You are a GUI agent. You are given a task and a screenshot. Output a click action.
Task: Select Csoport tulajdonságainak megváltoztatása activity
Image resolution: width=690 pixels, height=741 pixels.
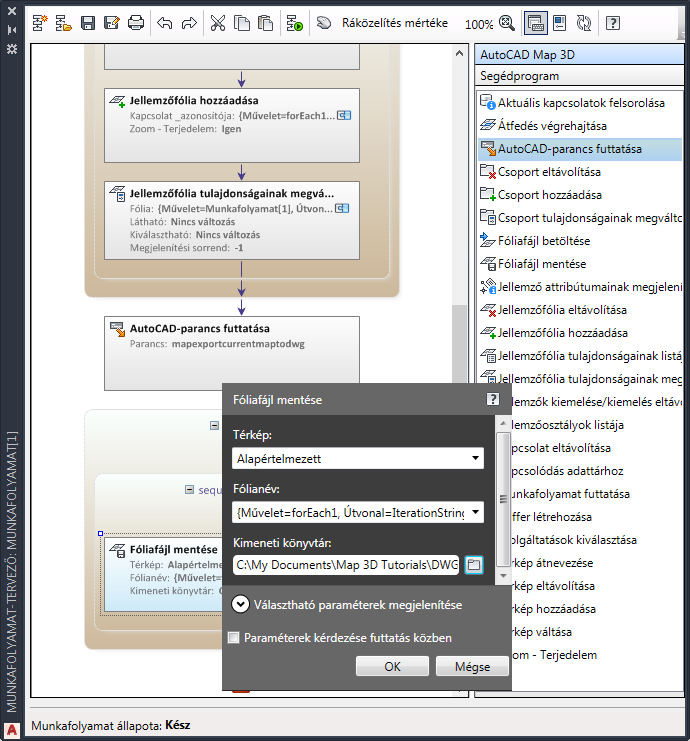[x=580, y=218]
